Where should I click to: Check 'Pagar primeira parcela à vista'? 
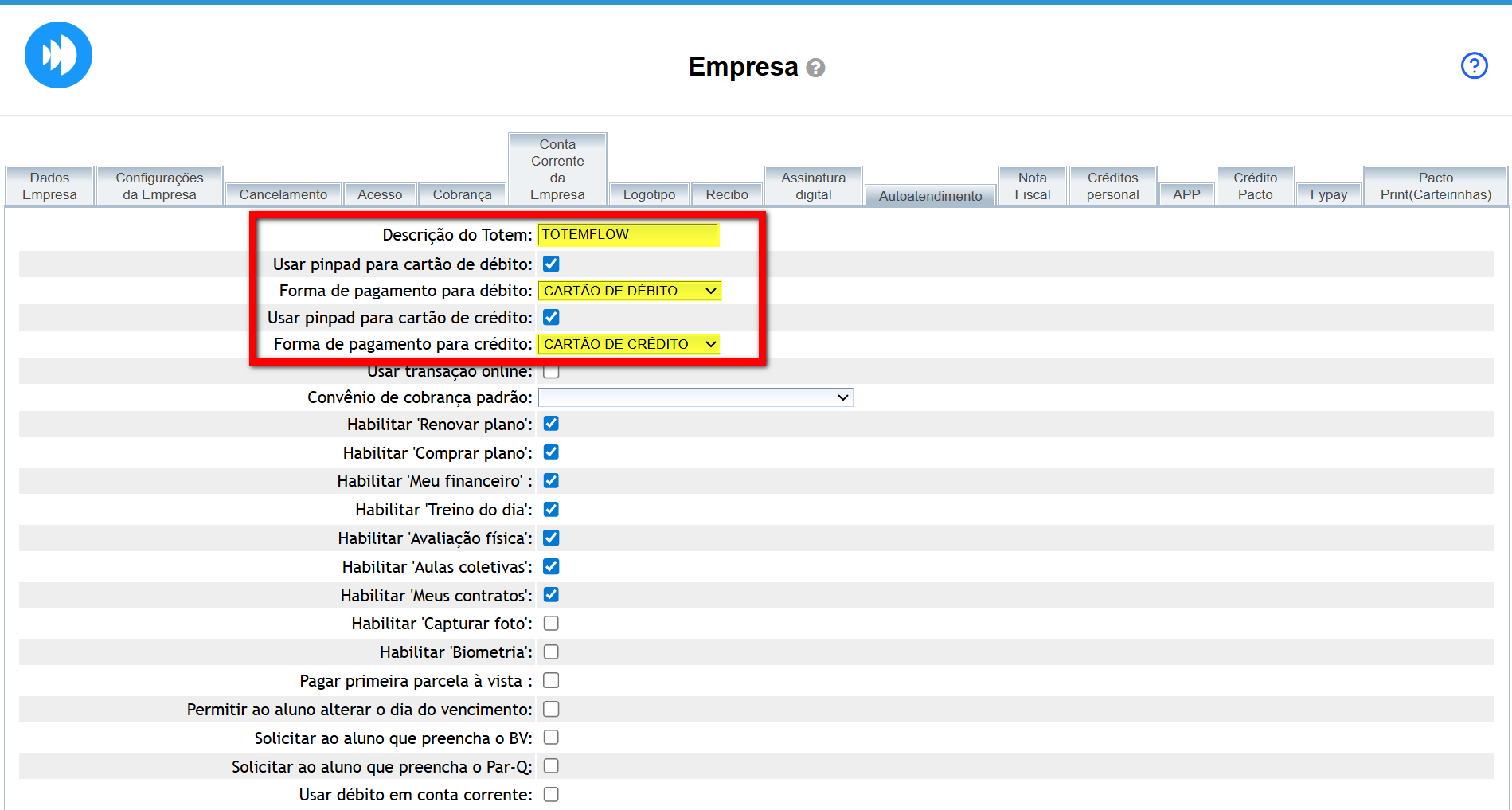pyautogui.click(x=551, y=681)
